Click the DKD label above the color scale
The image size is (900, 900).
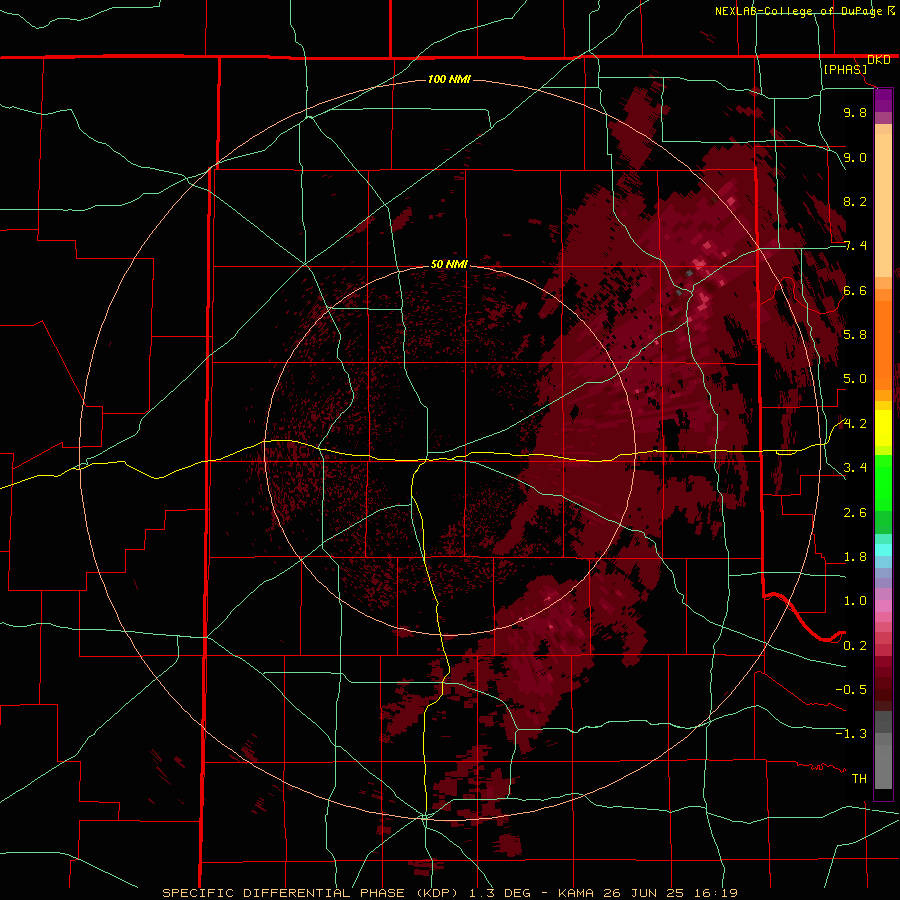coord(879,60)
